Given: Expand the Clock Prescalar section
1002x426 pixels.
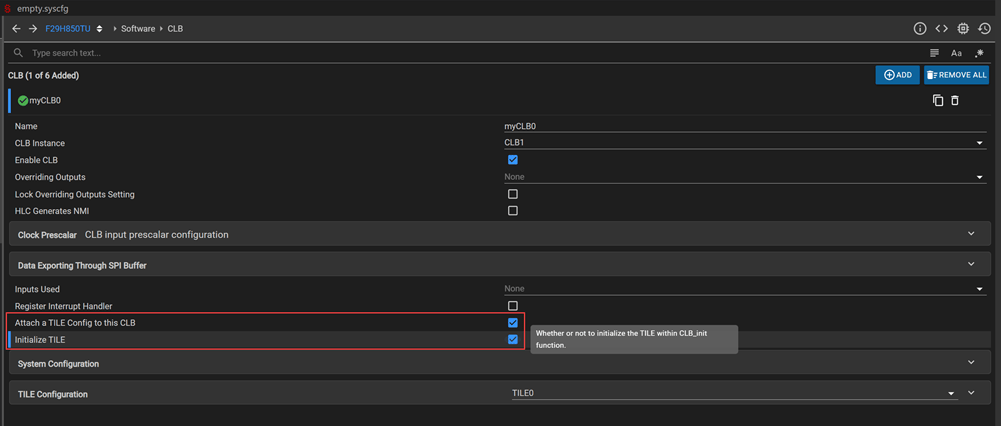Looking at the screenshot, I should (x=500, y=234).
